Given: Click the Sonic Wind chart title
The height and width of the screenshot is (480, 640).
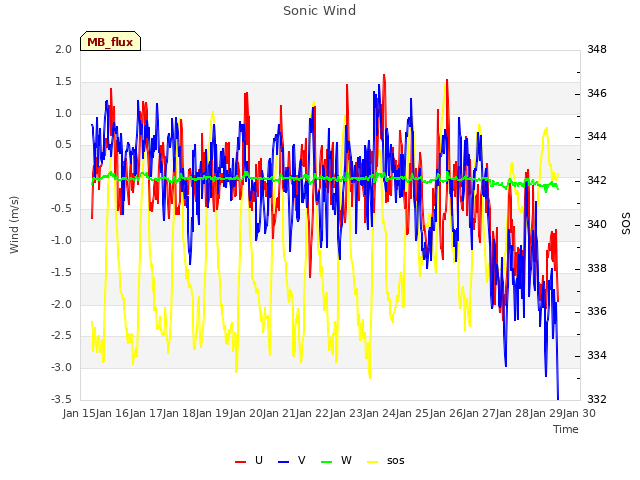Looking at the screenshot, I should click(319, 10).
